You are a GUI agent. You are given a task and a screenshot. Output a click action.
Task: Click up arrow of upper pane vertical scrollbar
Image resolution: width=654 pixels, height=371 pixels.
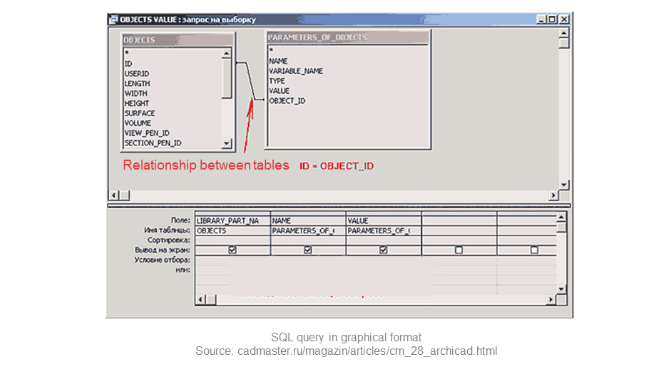pyautogui.click(x=564, y=33)
